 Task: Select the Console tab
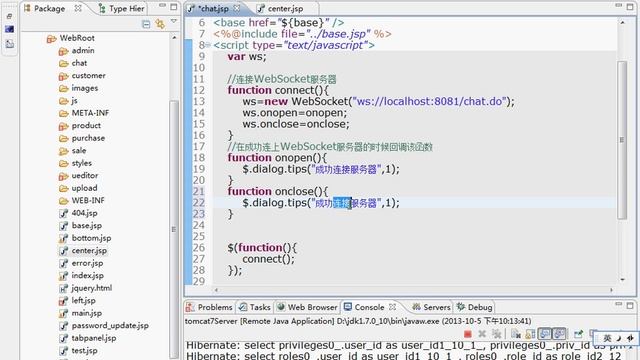[x=364, y=307]
